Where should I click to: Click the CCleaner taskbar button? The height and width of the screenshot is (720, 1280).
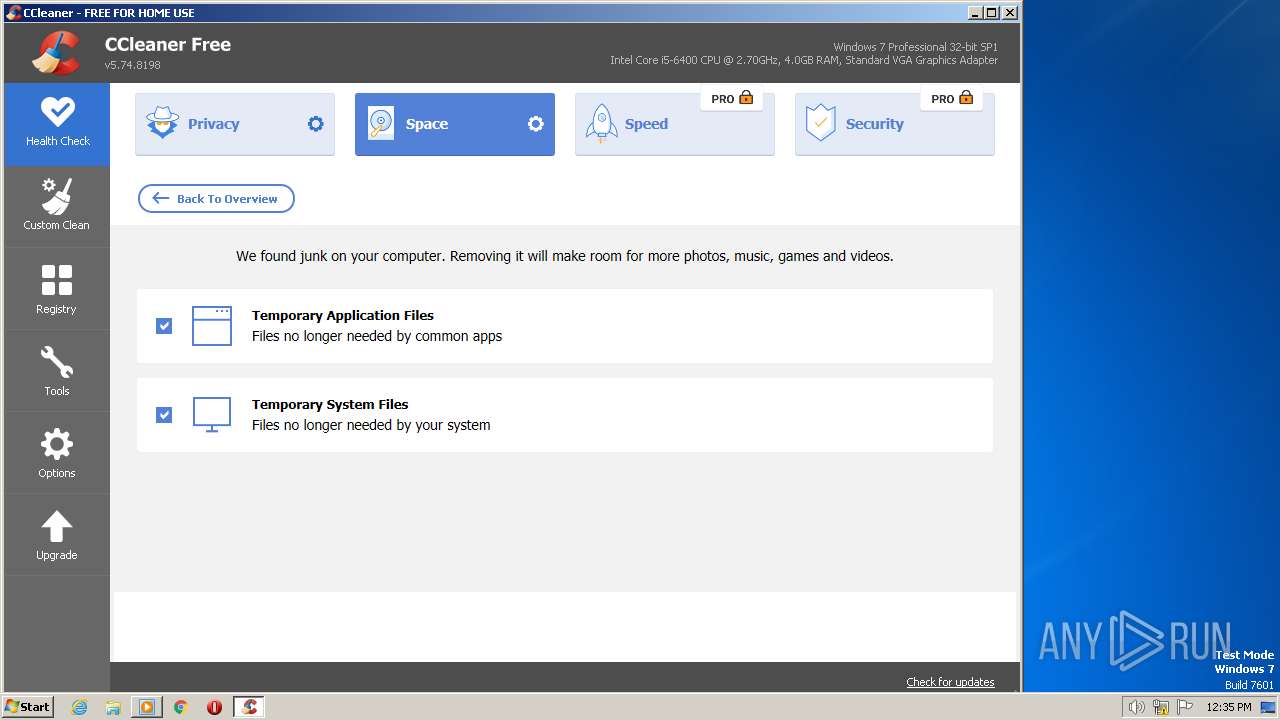coord(249,707)
